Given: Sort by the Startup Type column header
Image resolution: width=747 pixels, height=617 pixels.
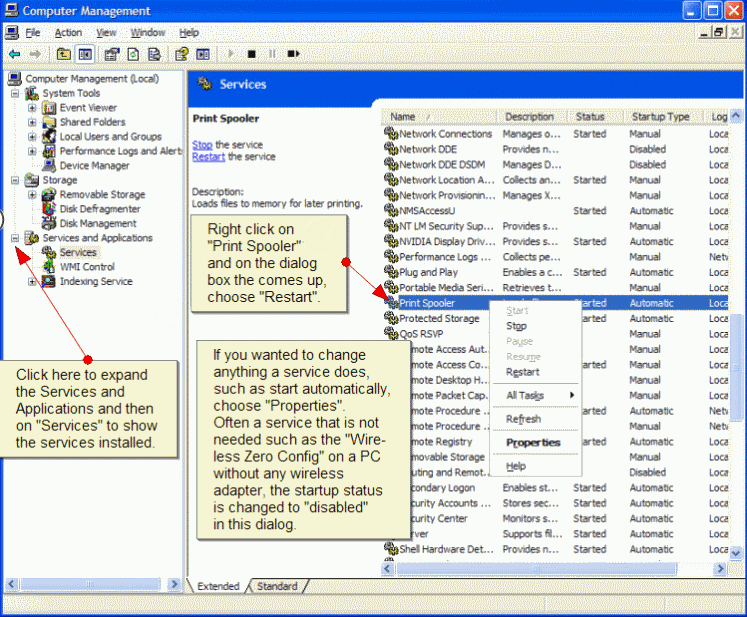Looking at the screenshot, I should coord(663,117).
